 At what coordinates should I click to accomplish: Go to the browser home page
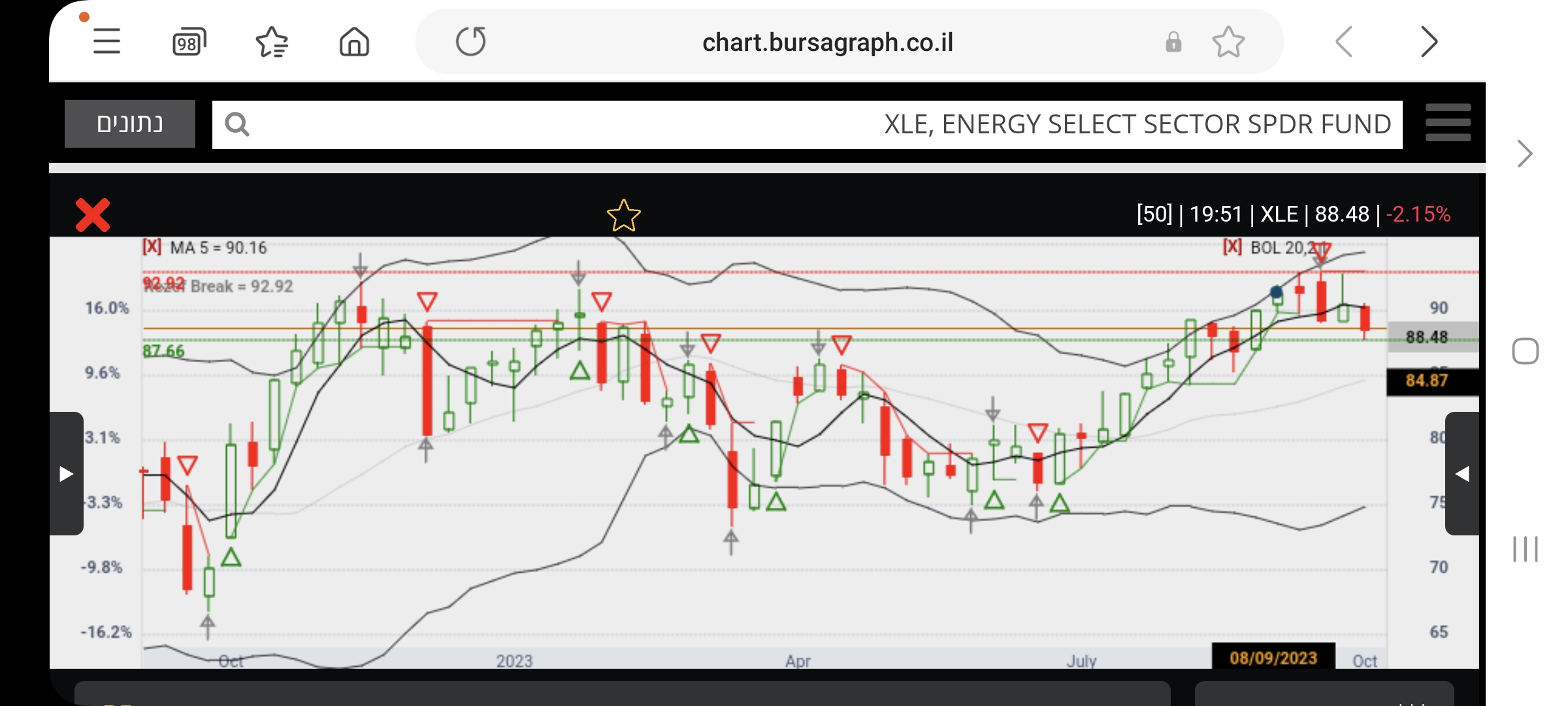click(x=354, y=42)
